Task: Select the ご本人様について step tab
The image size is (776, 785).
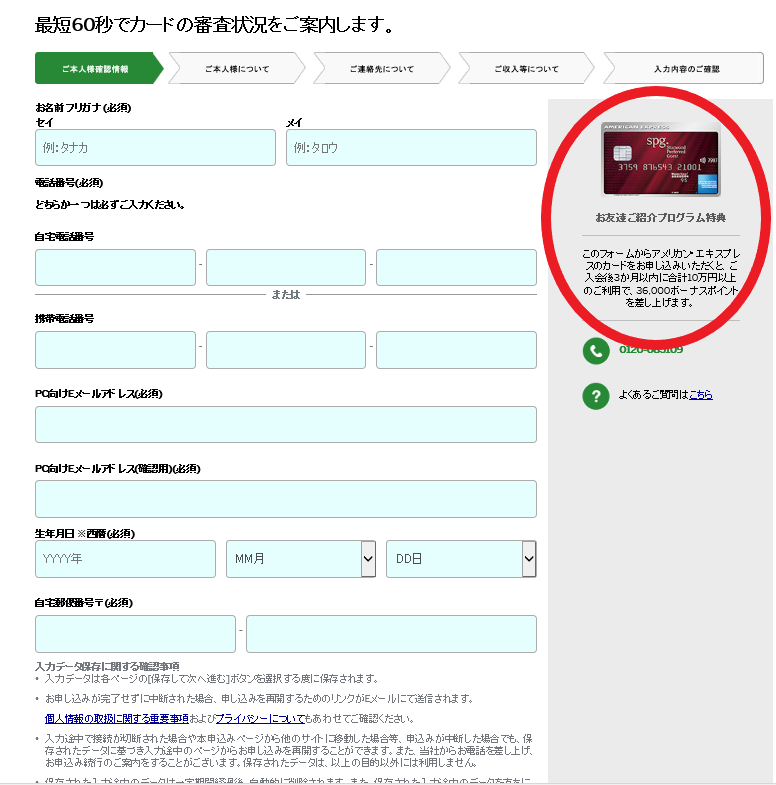Action: (x=237, y=68)
